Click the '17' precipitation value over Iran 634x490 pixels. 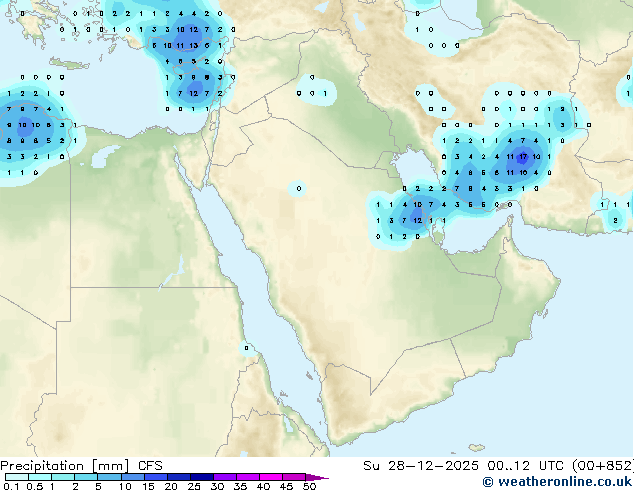point(523,156)
